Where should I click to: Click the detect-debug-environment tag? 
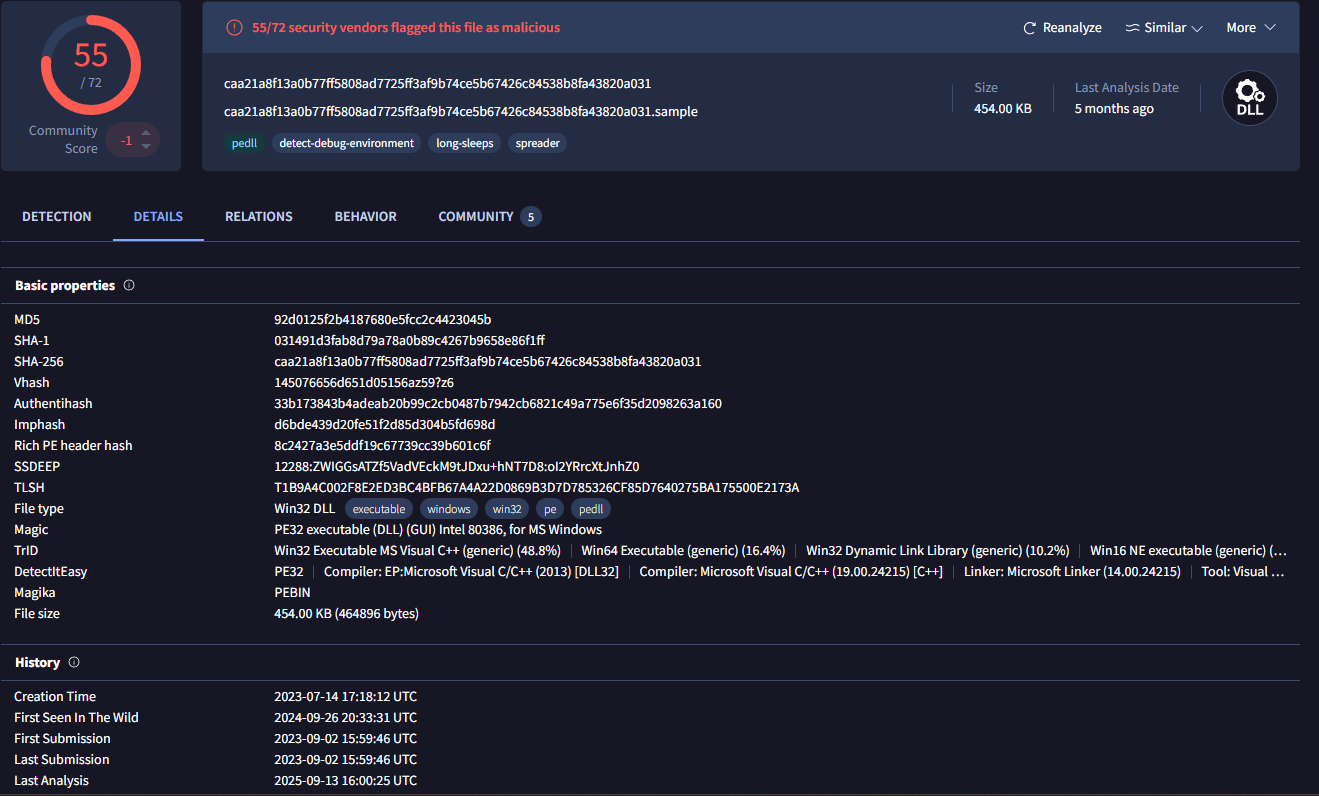346,143
